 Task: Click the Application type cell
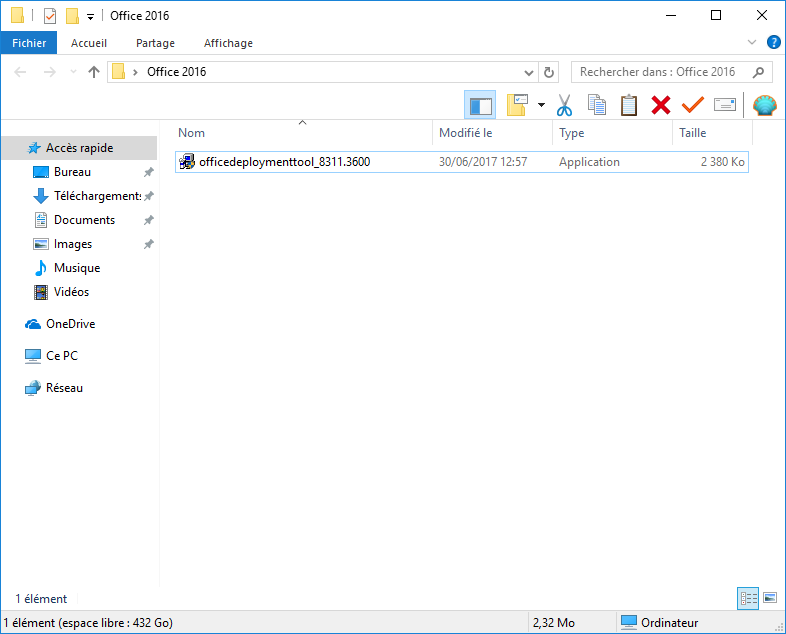pos(590,162)
